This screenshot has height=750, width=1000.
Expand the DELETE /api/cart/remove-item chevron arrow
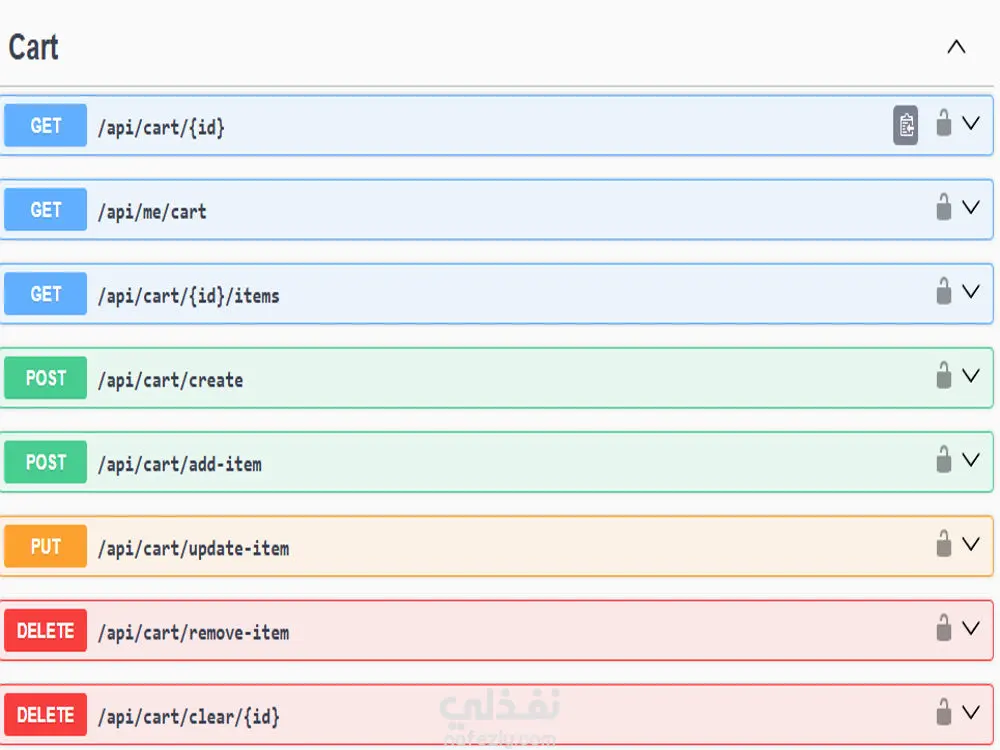coord(970,628)
